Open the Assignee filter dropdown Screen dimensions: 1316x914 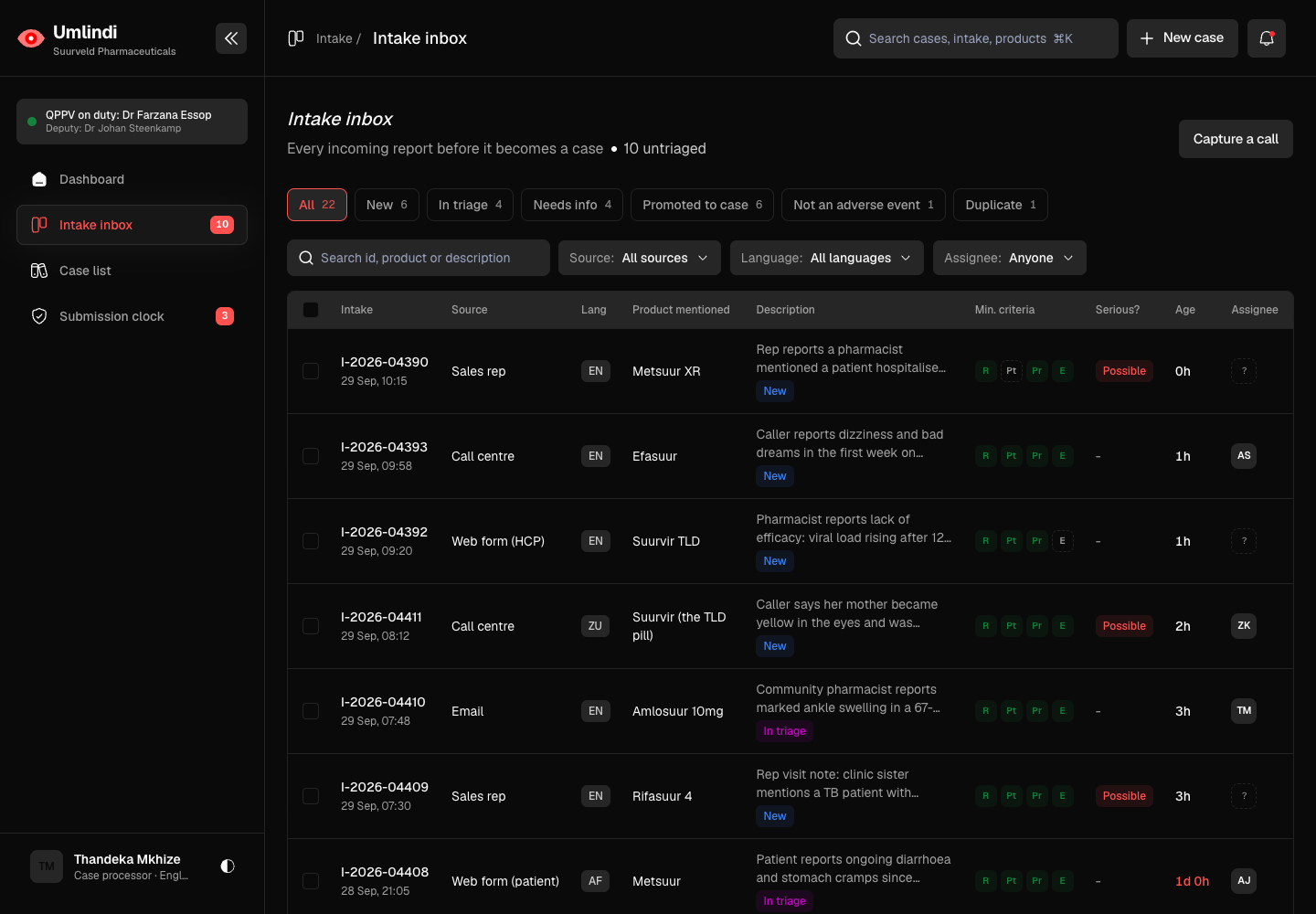1010,258
